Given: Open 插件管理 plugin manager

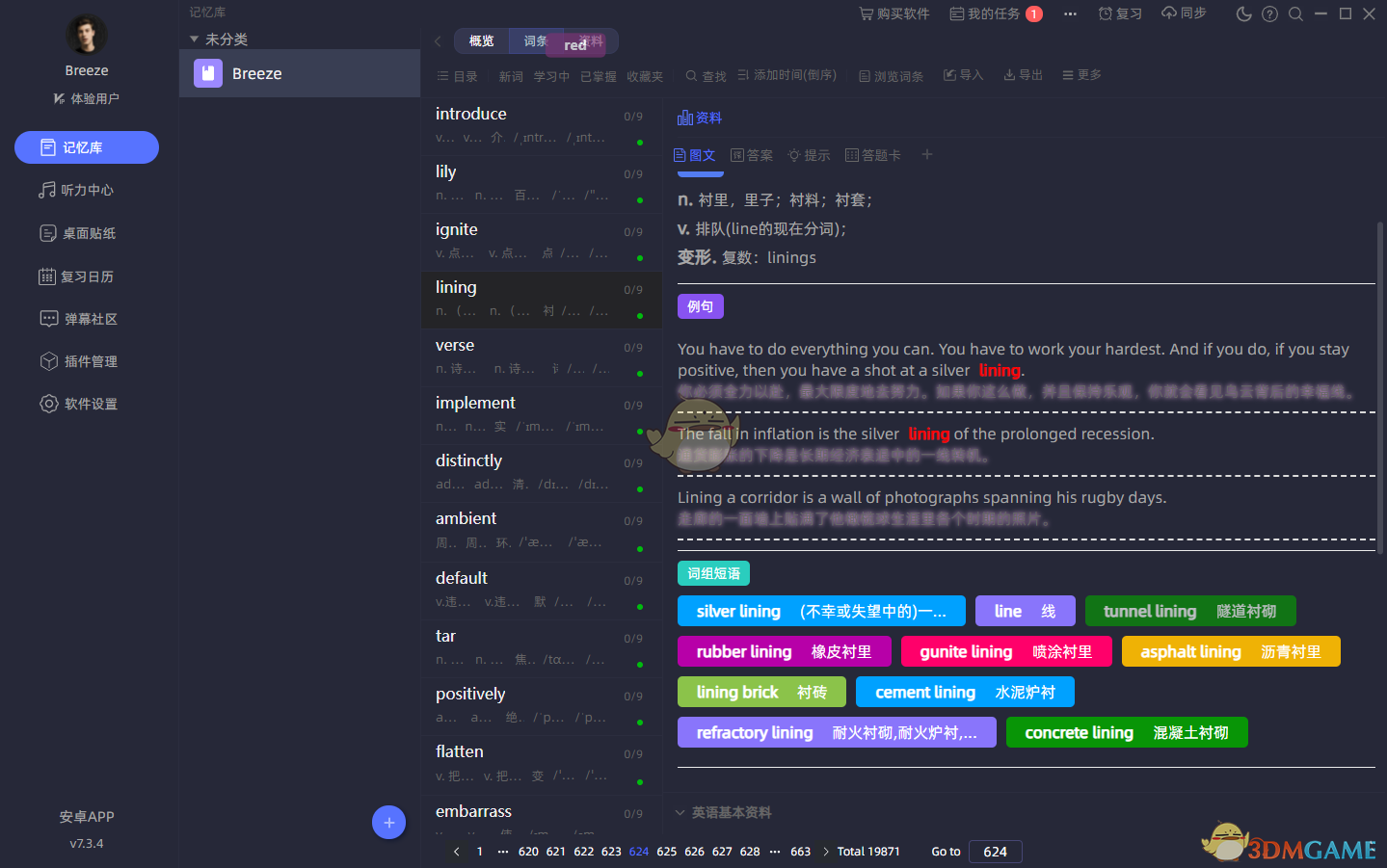Looking at the screenshot, I should 86,360.
